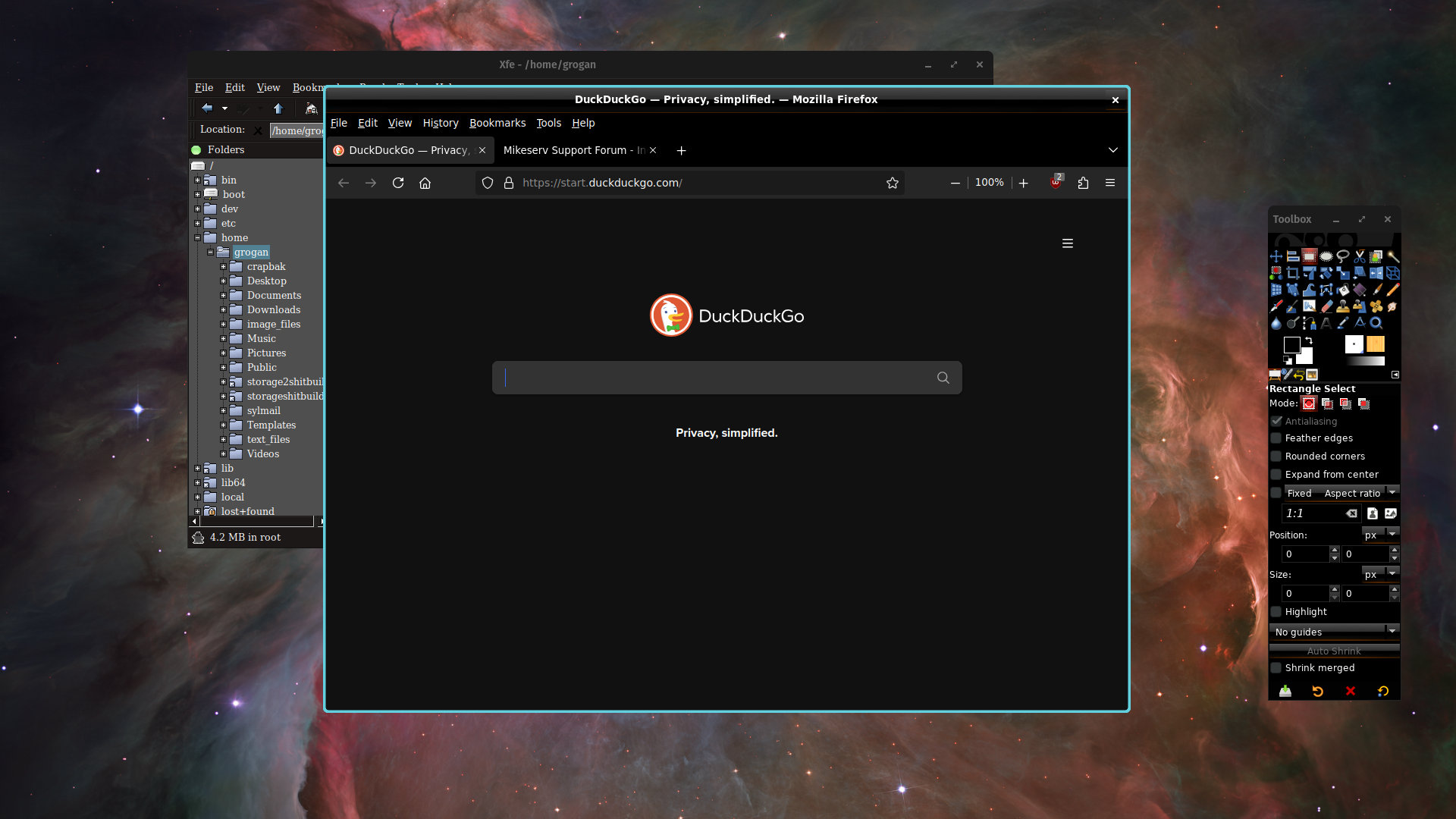This screenshot has height=819, width=1456.
Task: Collapse the home folder in Xfe tree
Action: (198, 237)
